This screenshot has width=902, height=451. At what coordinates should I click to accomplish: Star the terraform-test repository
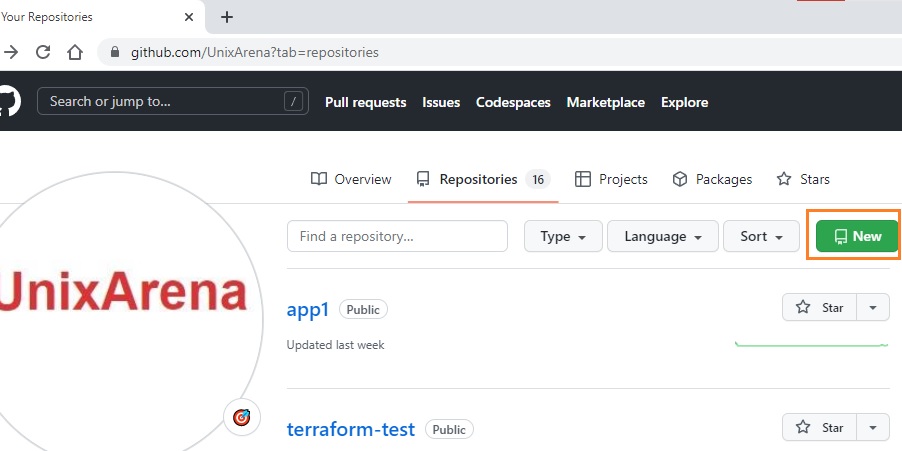[820, 427]
